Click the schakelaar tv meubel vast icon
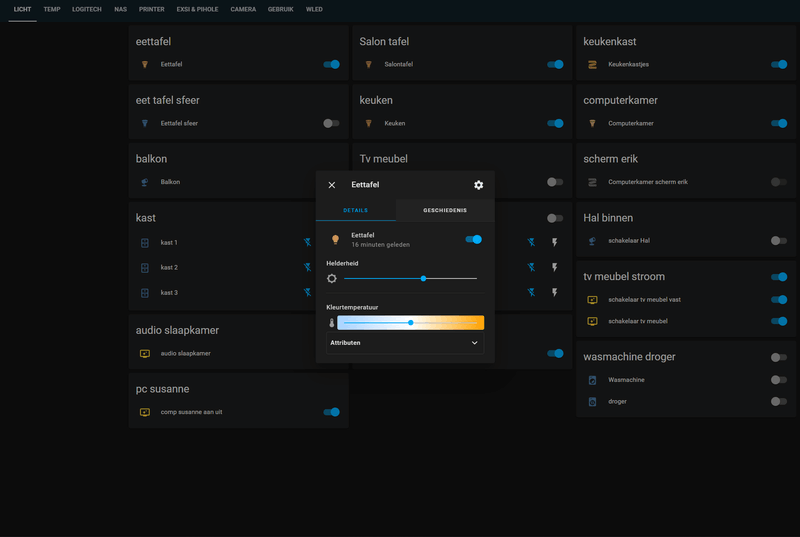 592,300
